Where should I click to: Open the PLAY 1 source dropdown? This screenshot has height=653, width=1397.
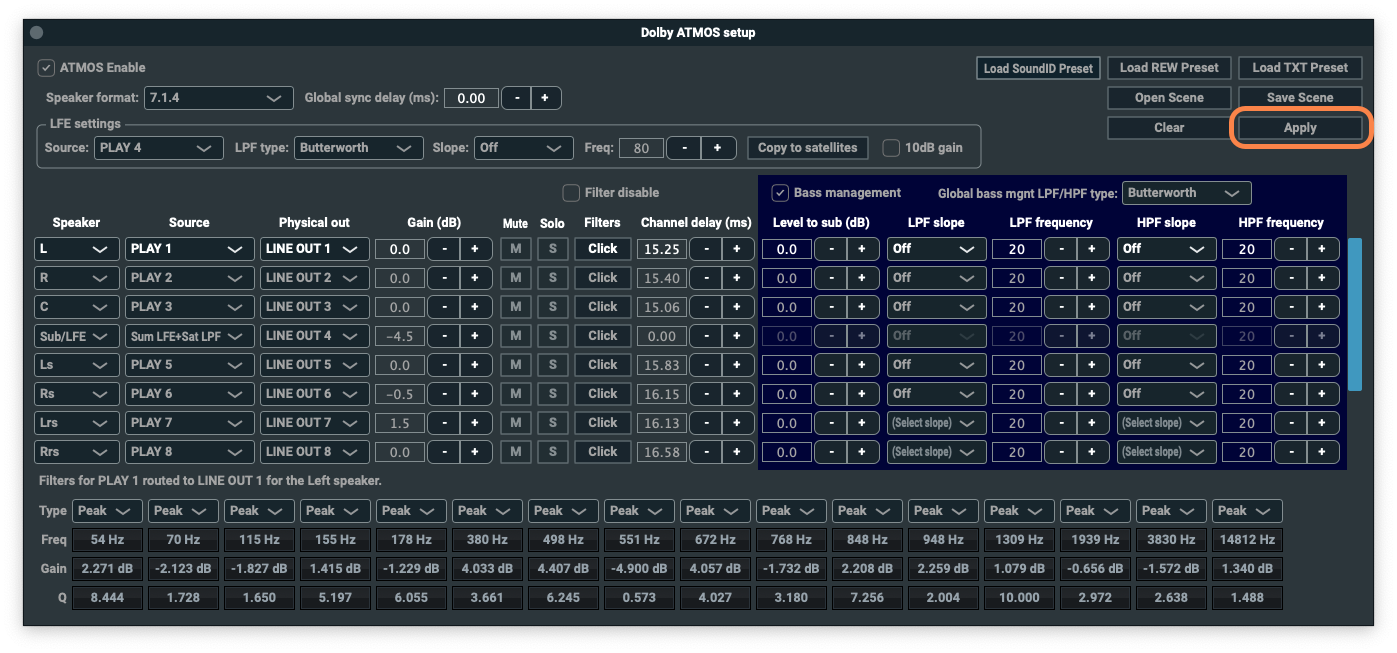tap(190, 249)
